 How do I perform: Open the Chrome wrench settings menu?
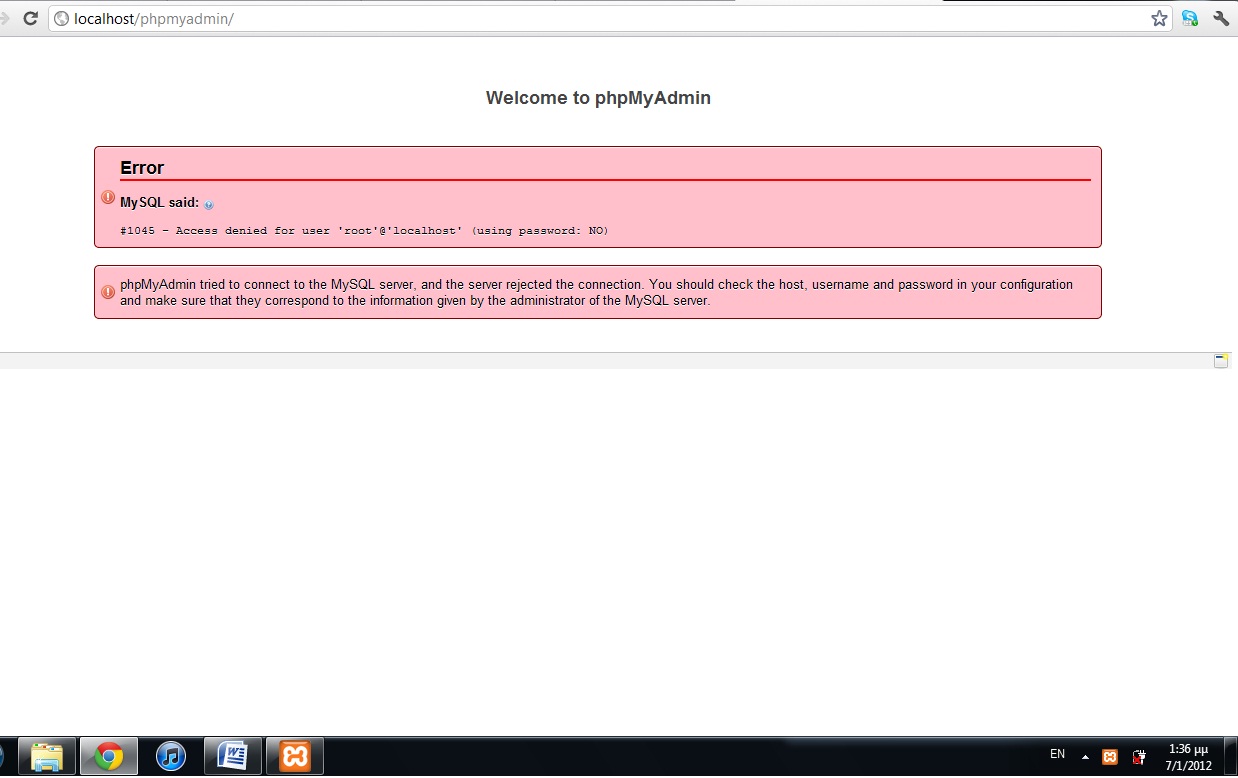[1221, 18]
